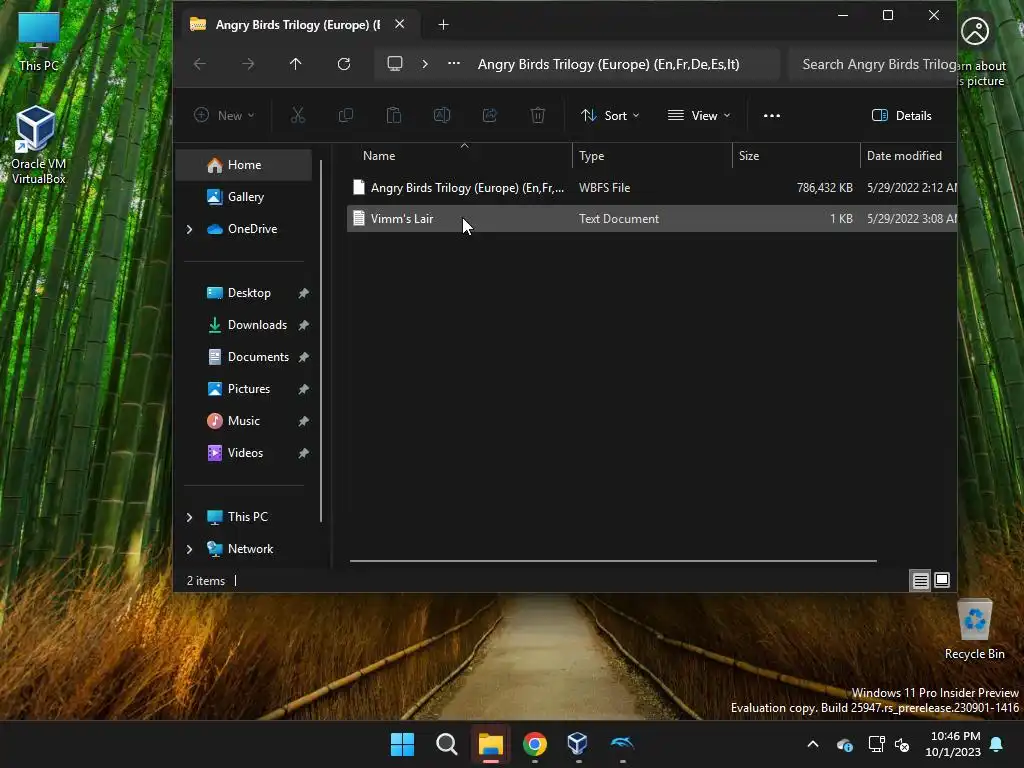1024x768 pixels.
Task: Open Dolphin emulator from the taskbar
Action: 622,744
